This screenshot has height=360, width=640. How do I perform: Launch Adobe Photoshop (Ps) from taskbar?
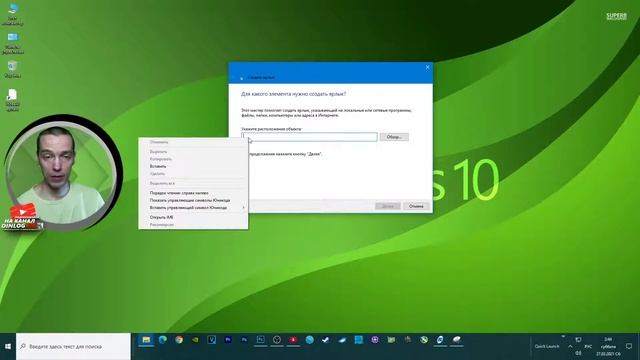[244, 340]
